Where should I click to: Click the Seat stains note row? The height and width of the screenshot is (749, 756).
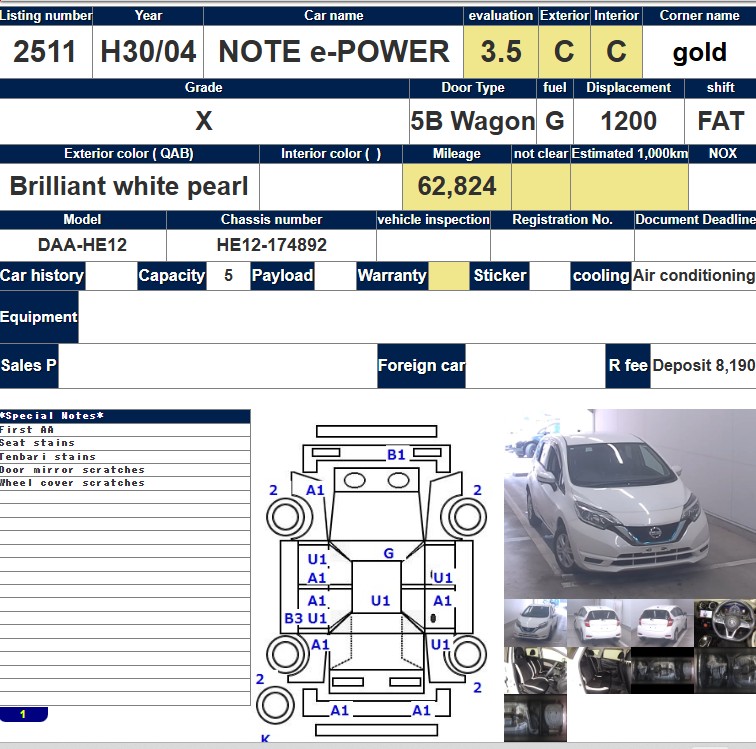tap(125, 443)
